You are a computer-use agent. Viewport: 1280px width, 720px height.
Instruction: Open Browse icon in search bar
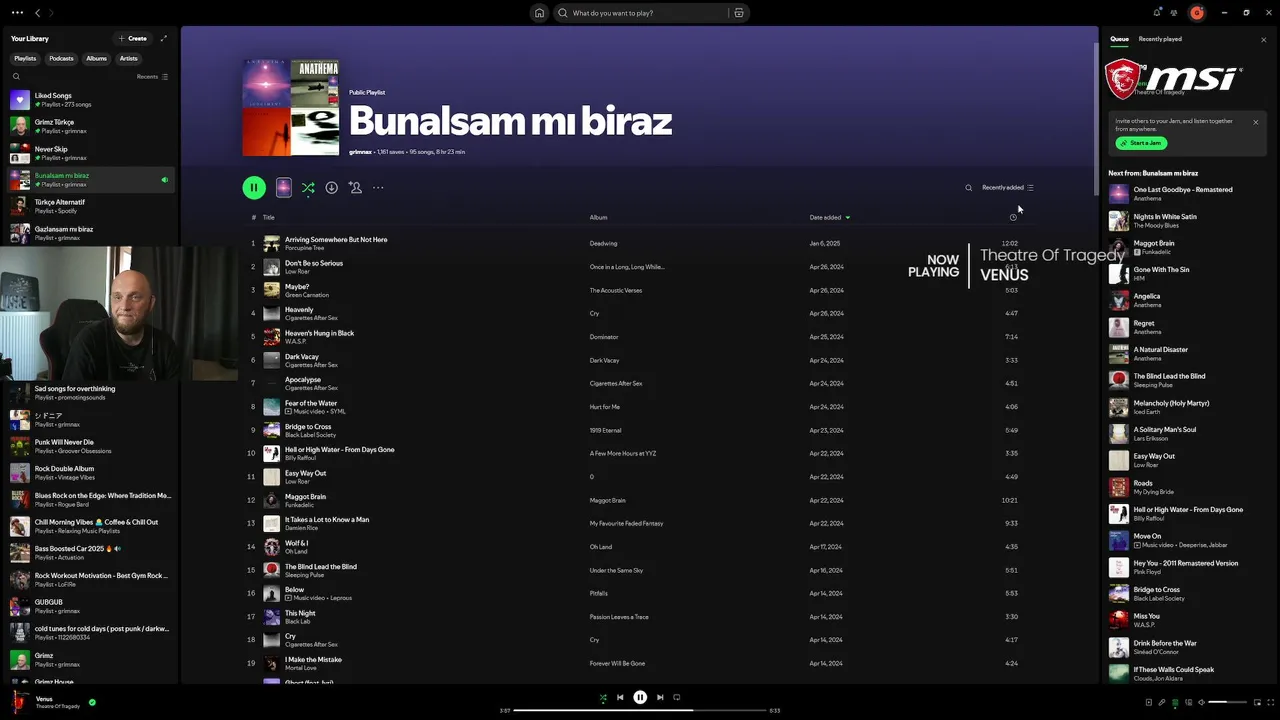739,13
